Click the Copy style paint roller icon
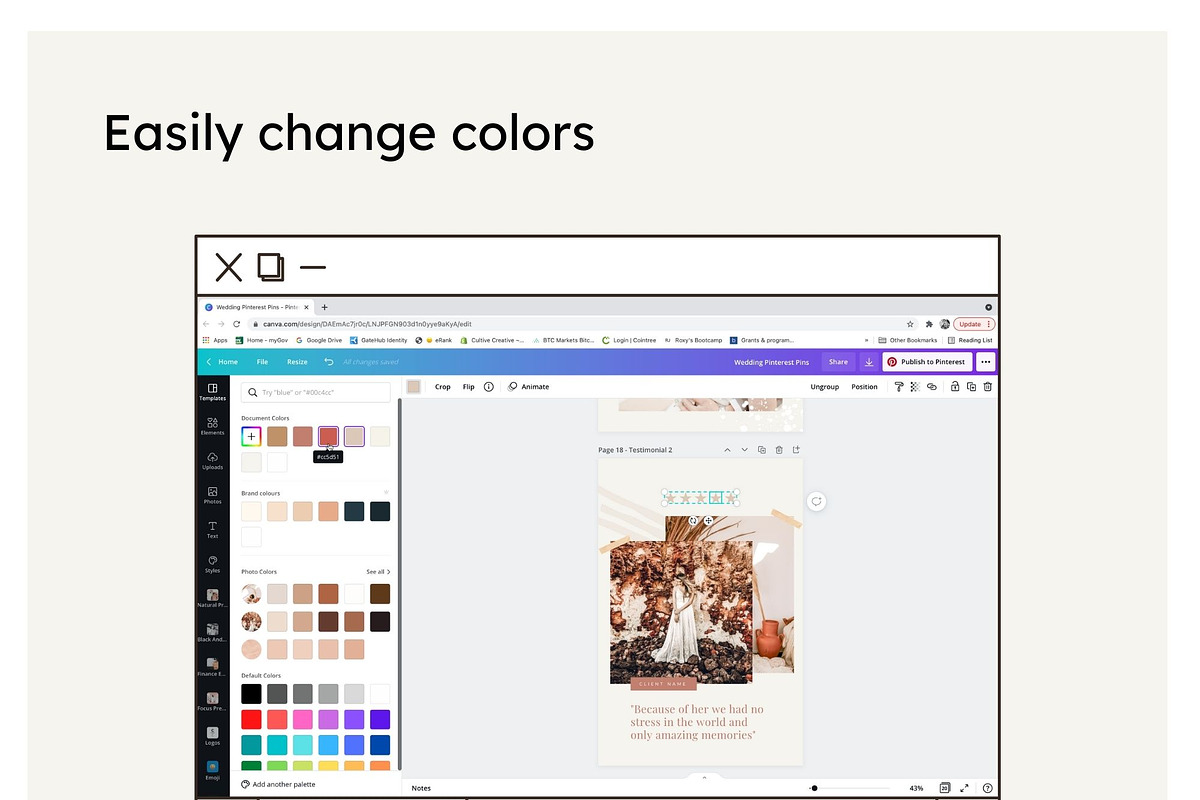 898,386
